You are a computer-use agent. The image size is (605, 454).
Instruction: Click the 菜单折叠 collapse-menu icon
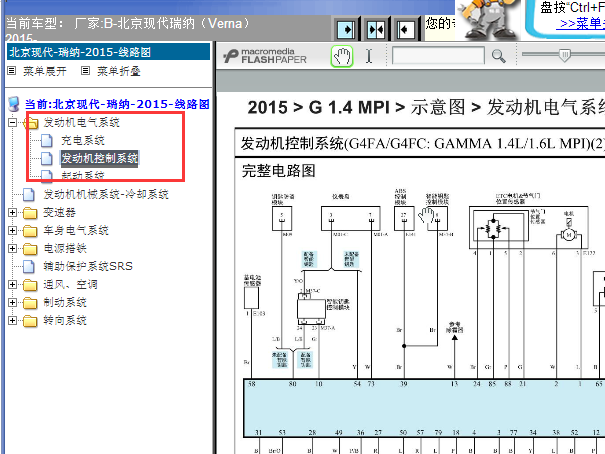(x=86, y=71)
